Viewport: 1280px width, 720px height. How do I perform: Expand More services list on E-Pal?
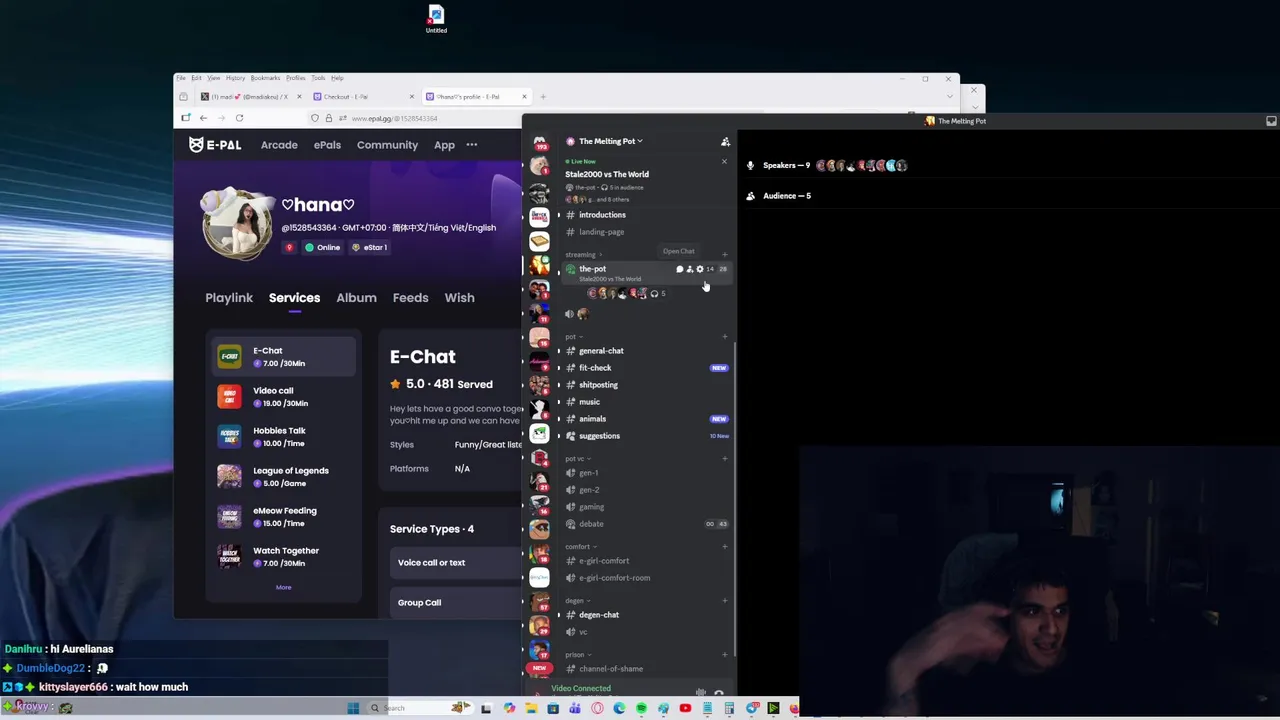[283, 587]
